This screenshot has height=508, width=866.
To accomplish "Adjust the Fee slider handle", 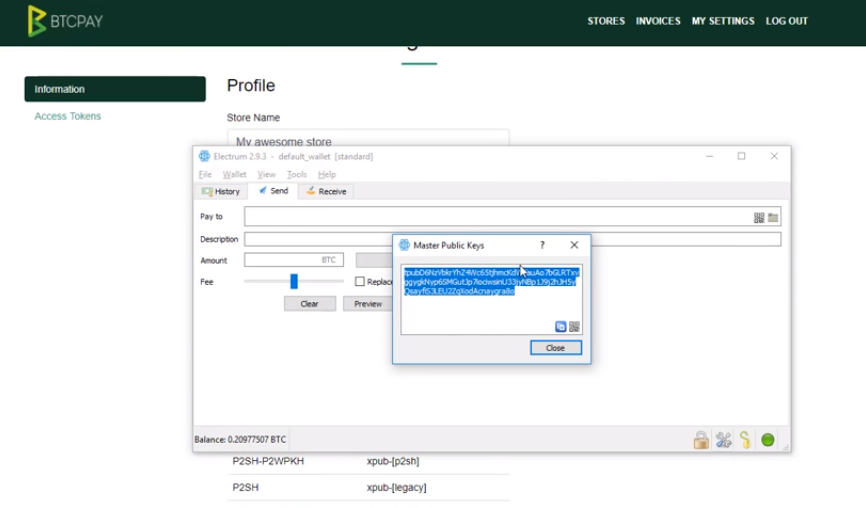I will 294,281.
